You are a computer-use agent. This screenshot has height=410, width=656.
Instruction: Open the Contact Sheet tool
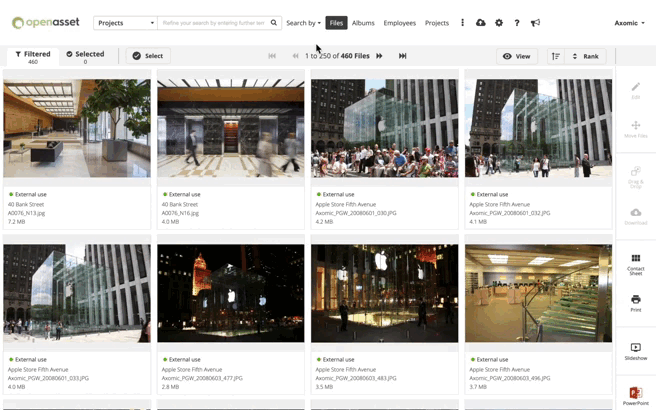pos(636,264)
